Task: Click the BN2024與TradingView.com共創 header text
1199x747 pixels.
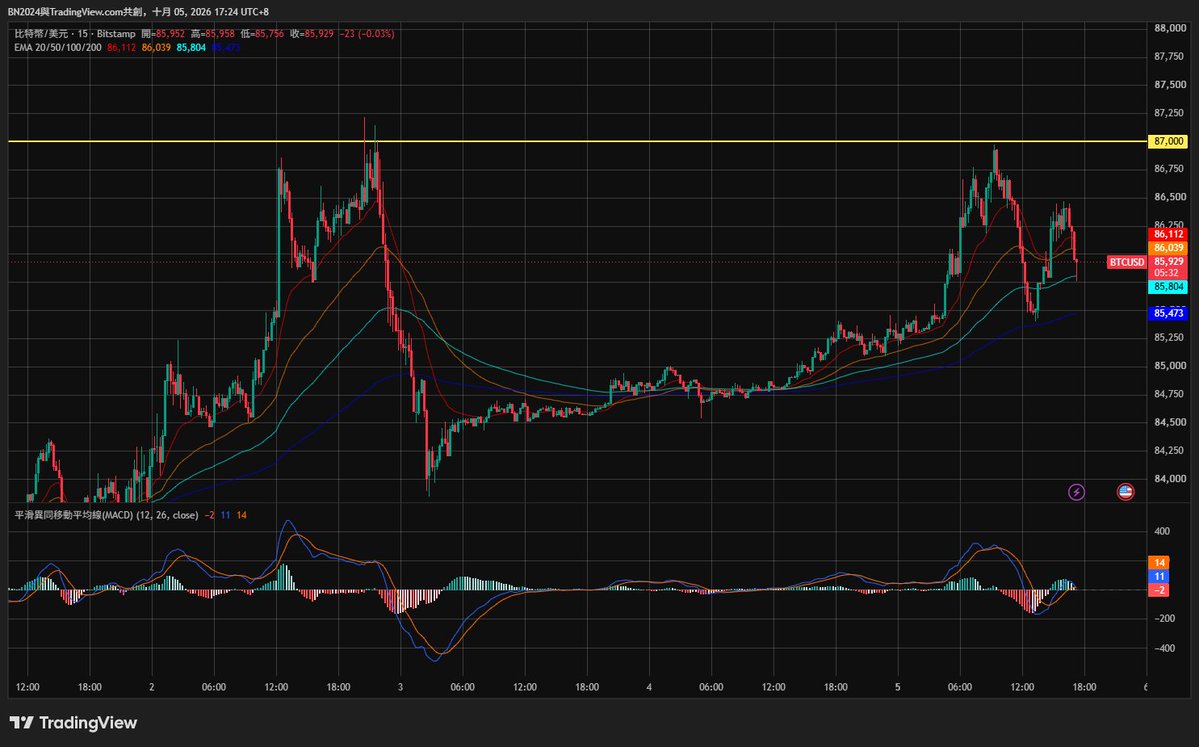Action: click(75, 12)
